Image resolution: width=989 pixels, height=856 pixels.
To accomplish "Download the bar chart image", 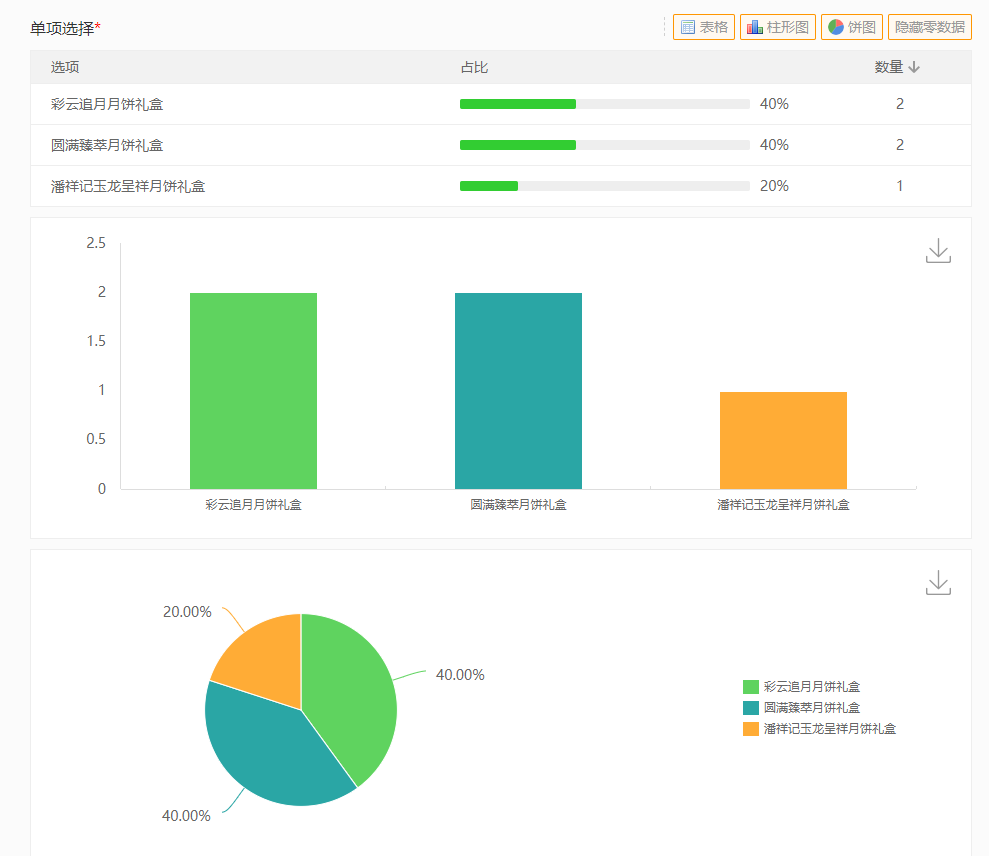I will tap(938, 251).
